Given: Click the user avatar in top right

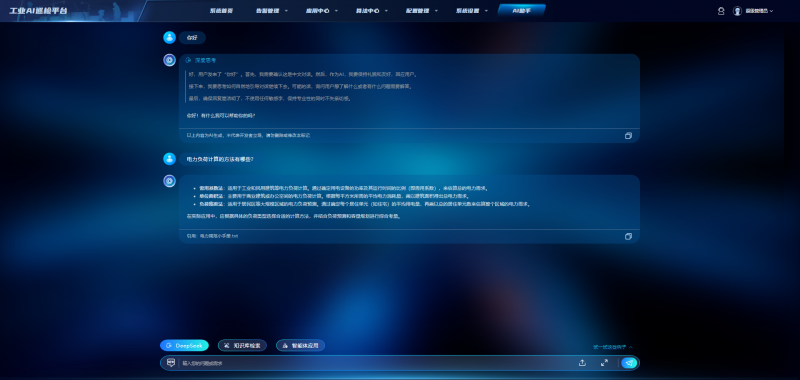Looking at the screenshot, I should pos(737,11).
